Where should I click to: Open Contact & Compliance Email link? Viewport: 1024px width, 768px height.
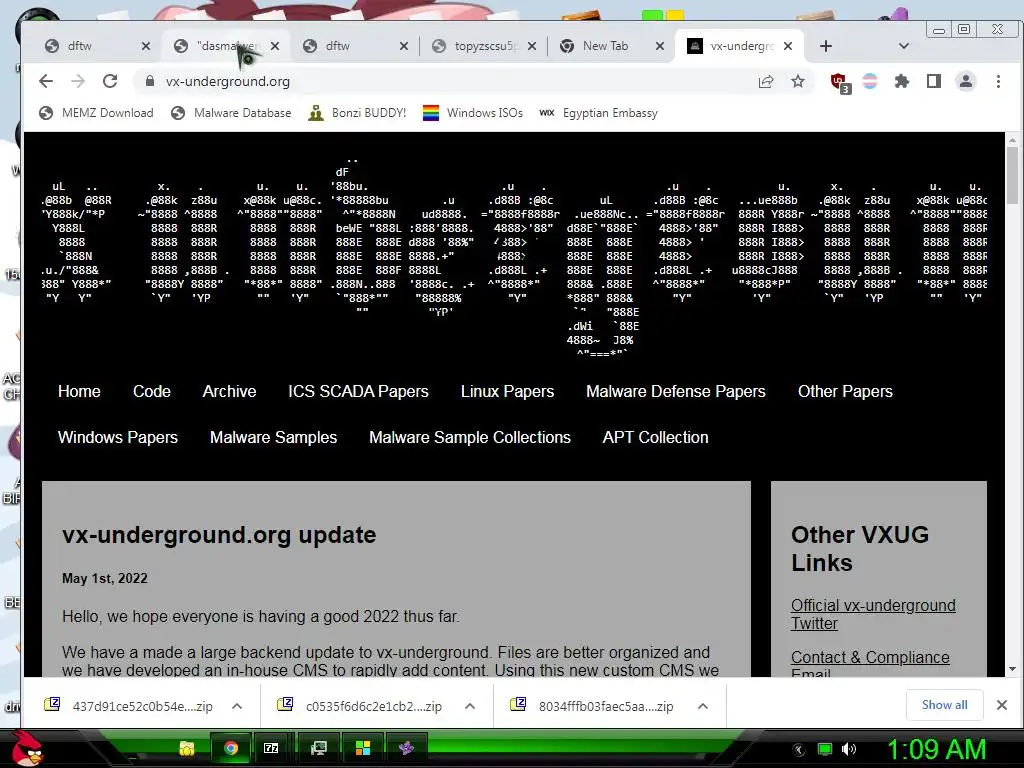click(x=870, y=663)
